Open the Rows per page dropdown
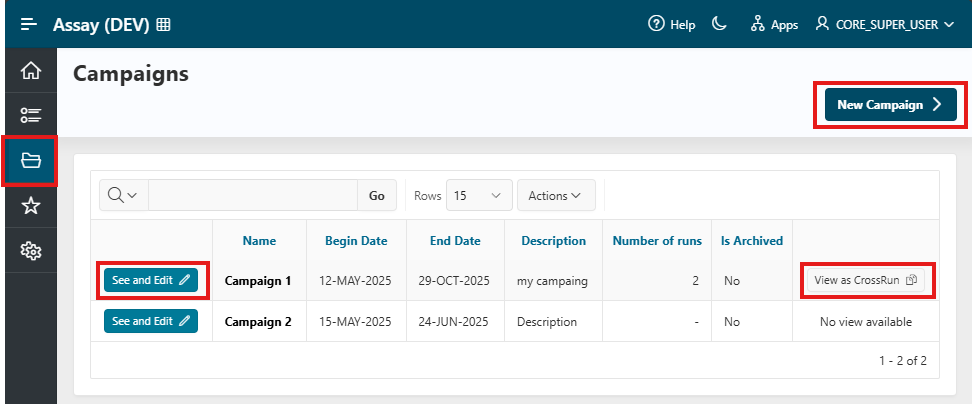This screenshot has height=404, width=972. click(479, 195)
